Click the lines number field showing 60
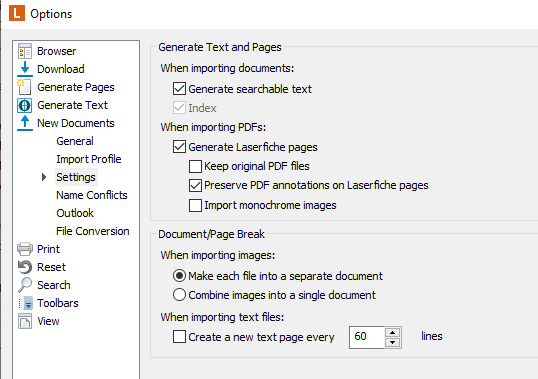538x379 pixels. 366,337
